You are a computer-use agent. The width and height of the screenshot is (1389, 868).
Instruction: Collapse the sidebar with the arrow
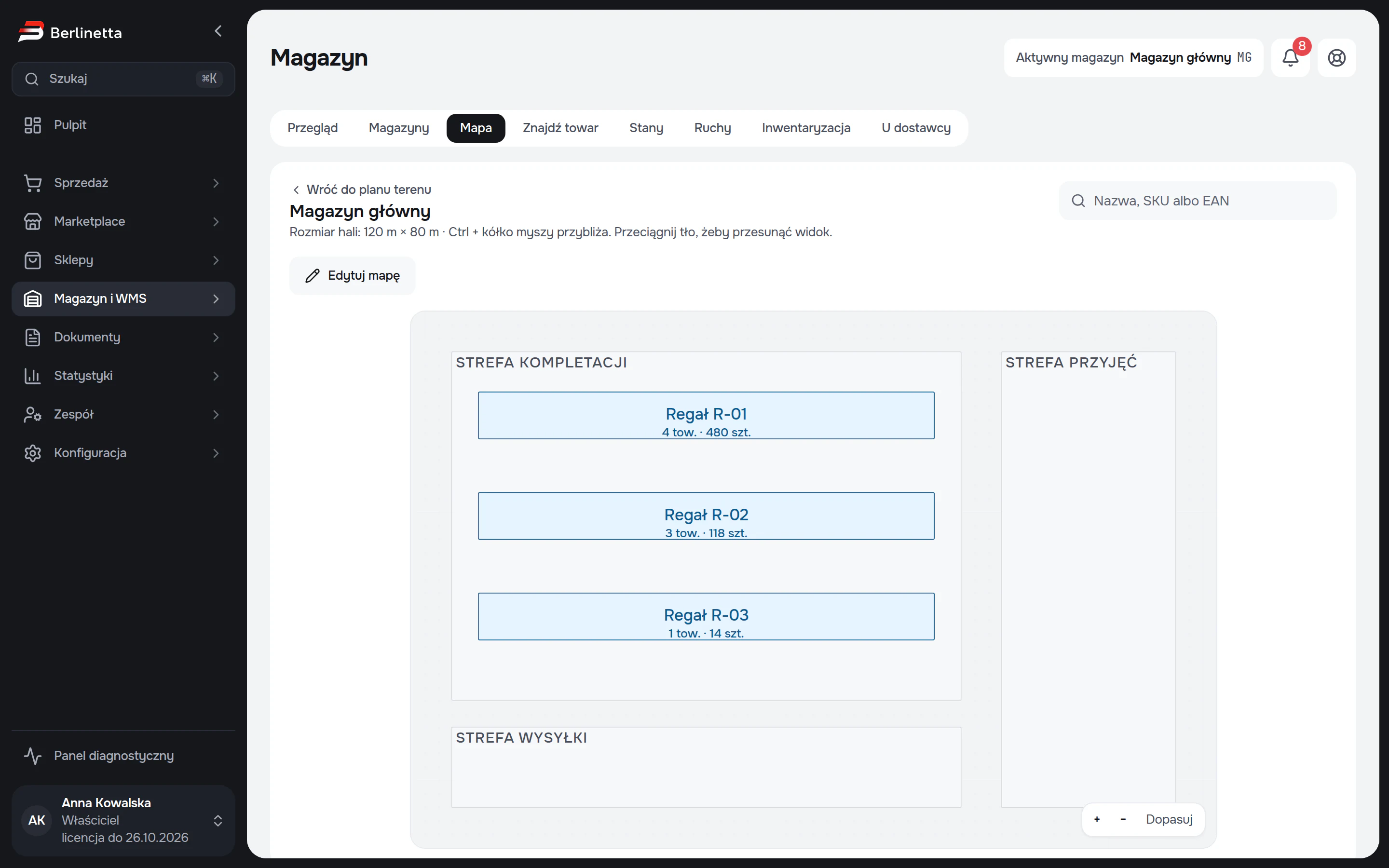pyautogui.click(x=218, y=31)
